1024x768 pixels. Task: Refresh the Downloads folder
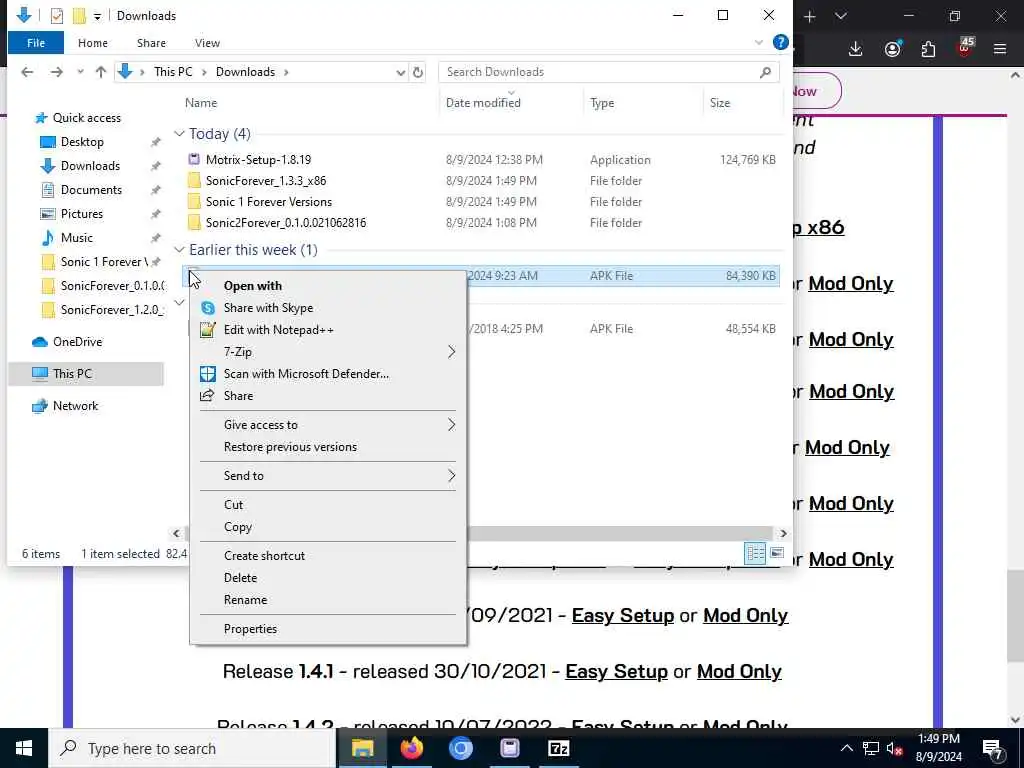click(418, 72)
